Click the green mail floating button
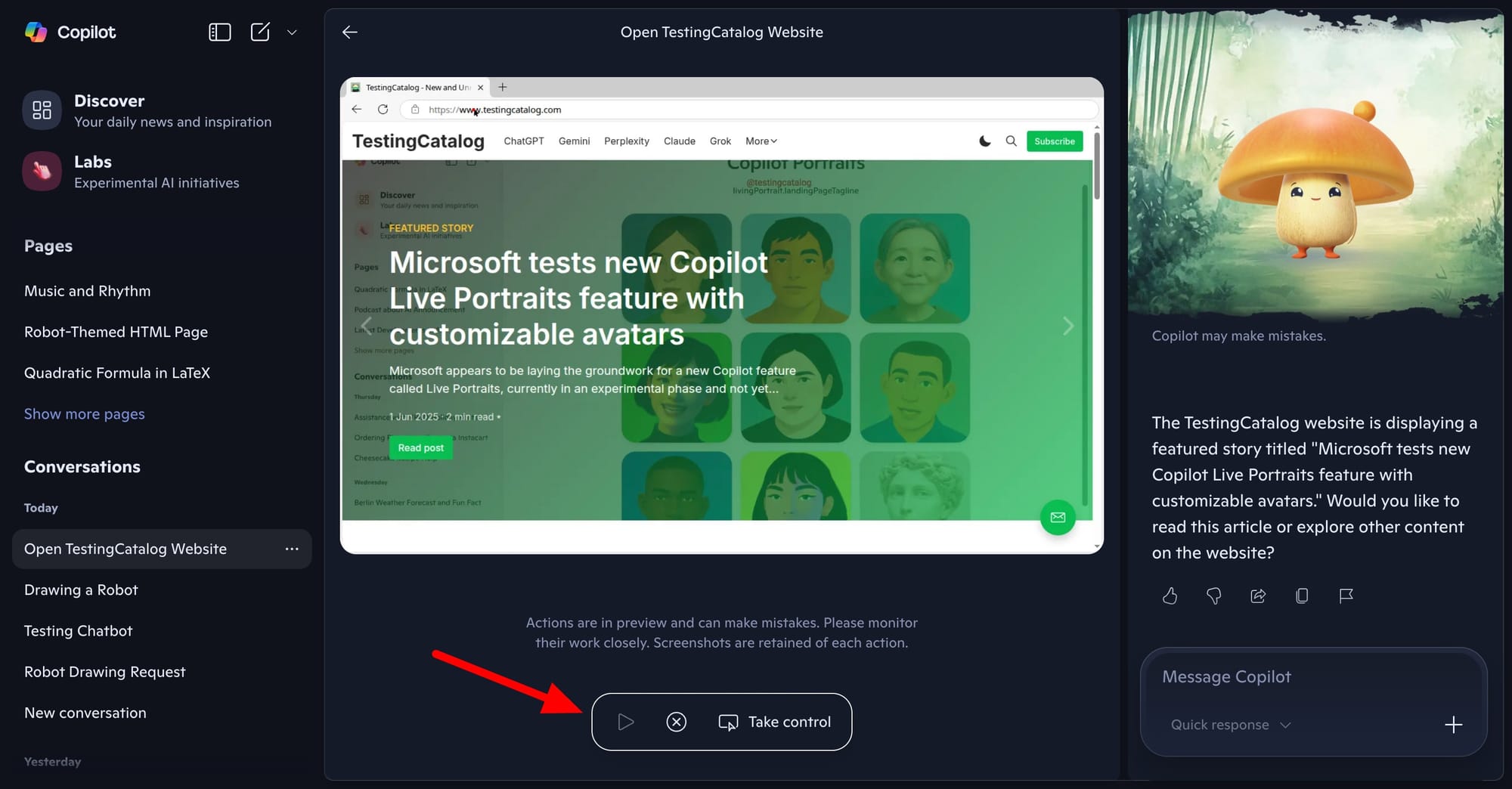The image size is (1512, 789). pos(1058,518)
